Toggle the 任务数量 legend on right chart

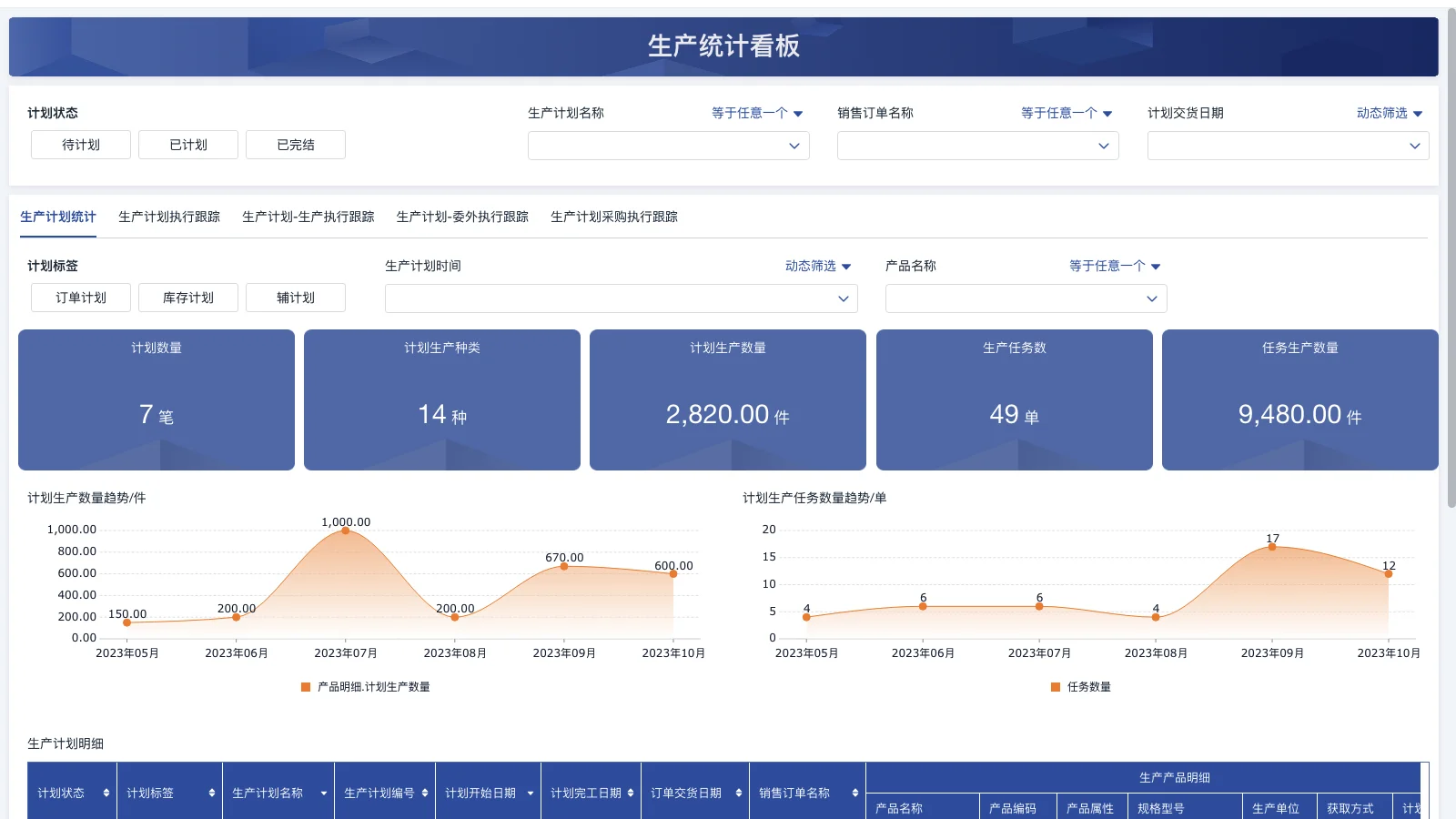[1087, 687]
